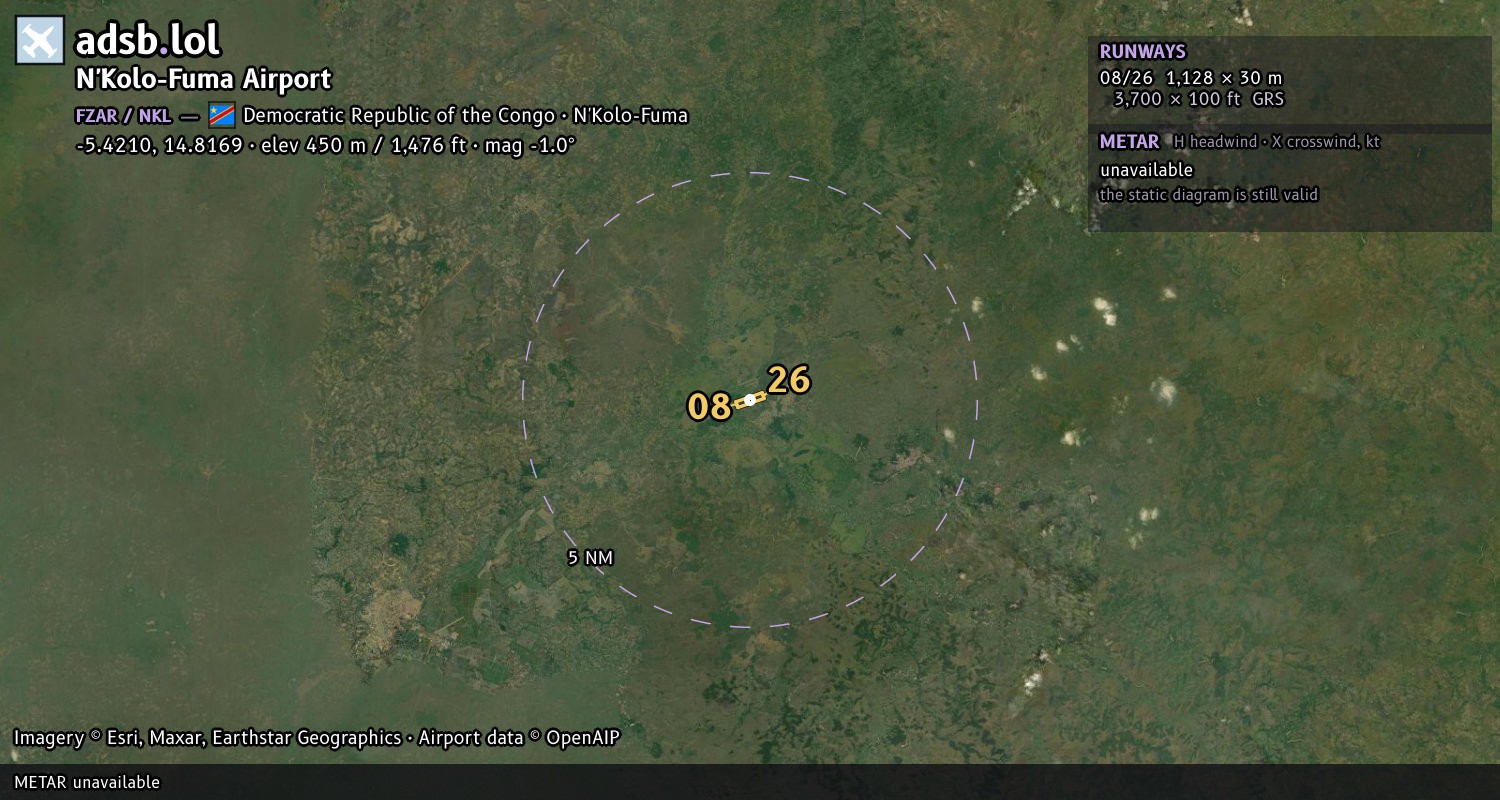
Task: Click the unavailable text in the METAR panel
Action: 1146,170
